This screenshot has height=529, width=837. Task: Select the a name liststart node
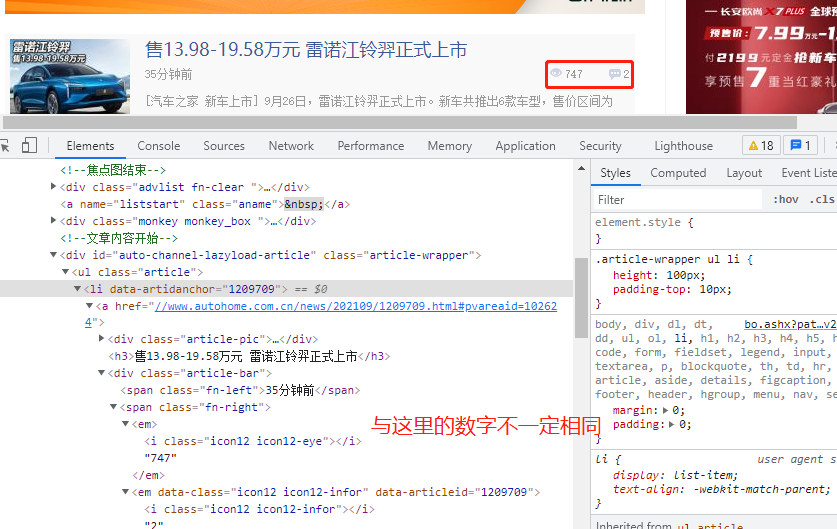tap(205, 204)
